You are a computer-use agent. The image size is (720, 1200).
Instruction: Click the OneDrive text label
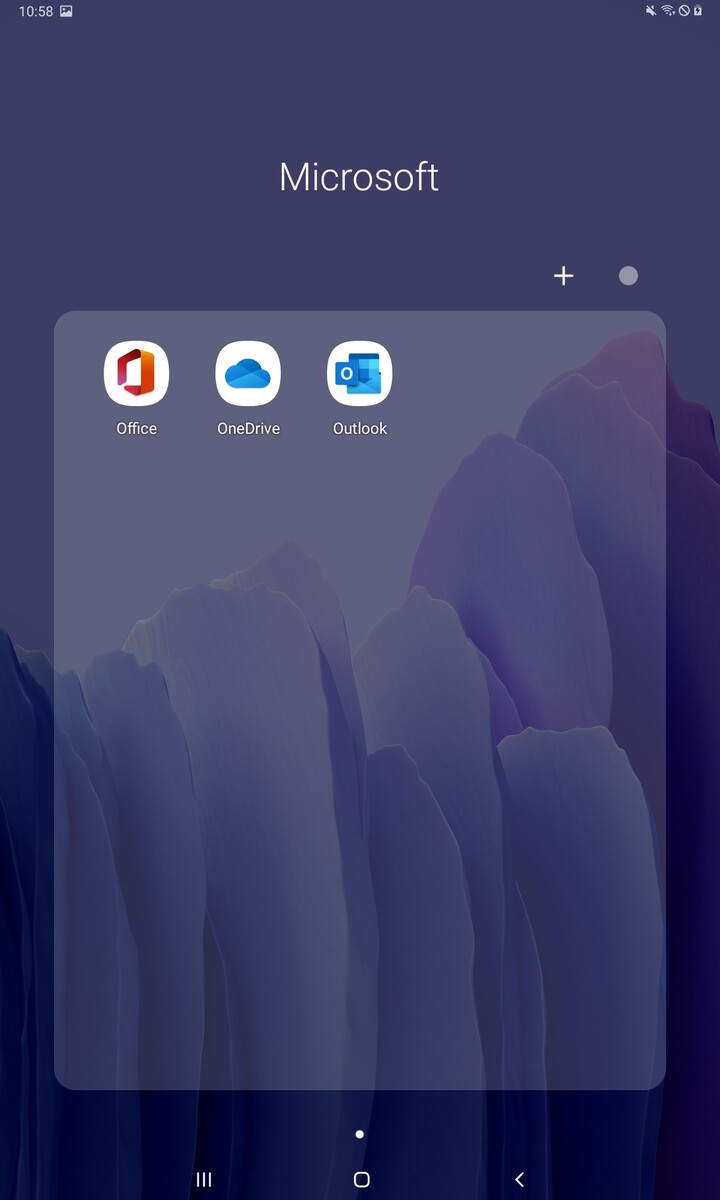tap(248, 428)
